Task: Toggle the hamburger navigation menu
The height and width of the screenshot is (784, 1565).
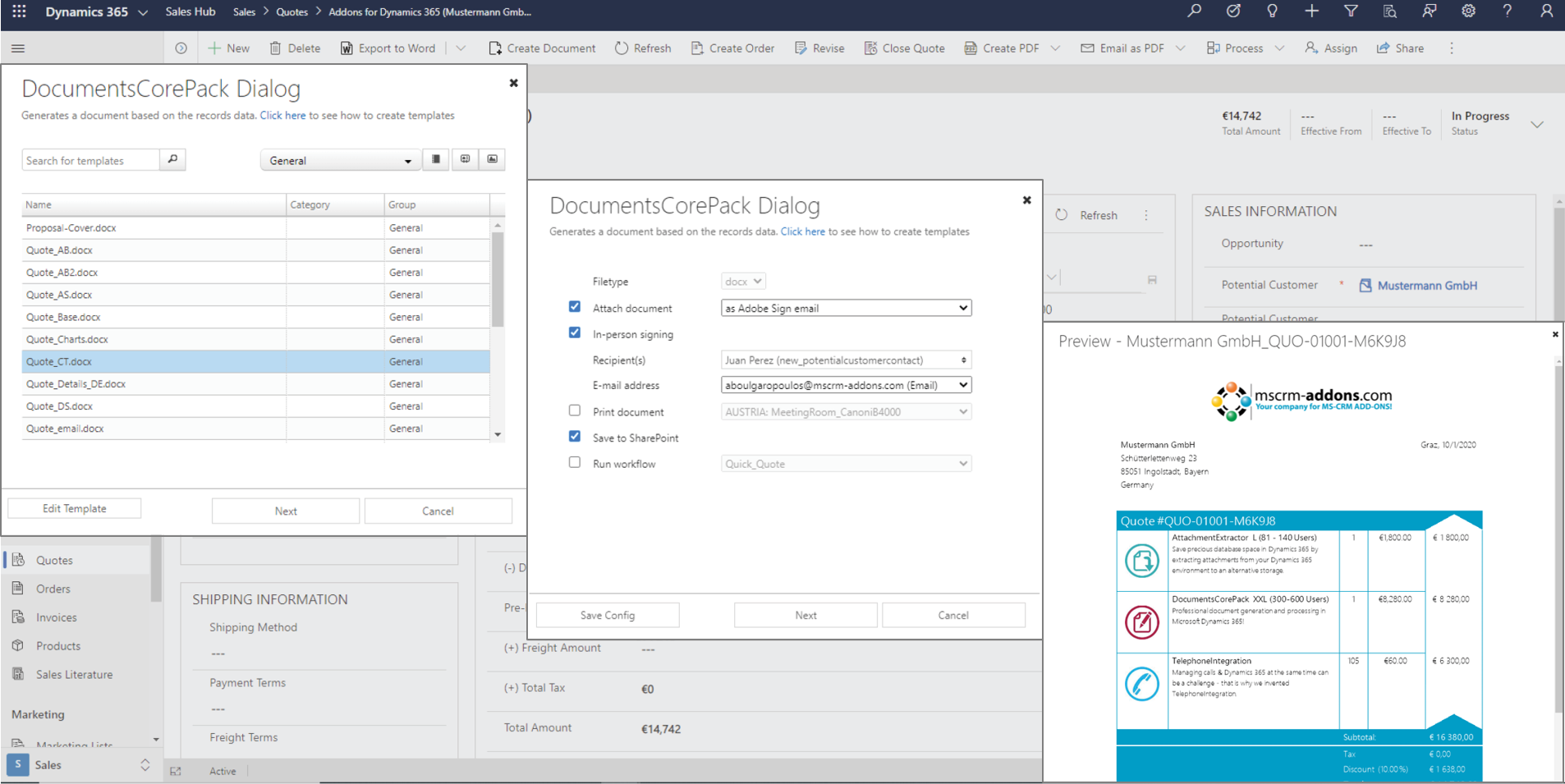Action: 18,48
